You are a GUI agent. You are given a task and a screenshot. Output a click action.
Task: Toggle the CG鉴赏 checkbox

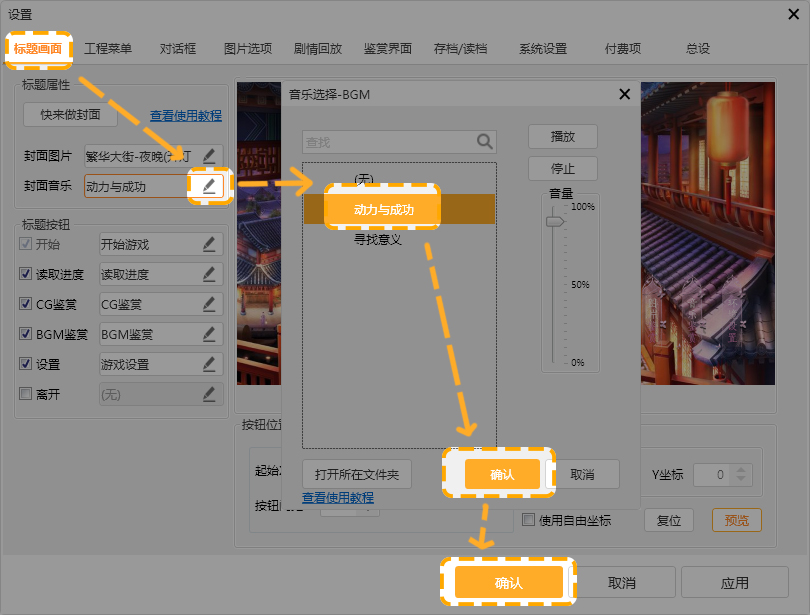[26, 304]
